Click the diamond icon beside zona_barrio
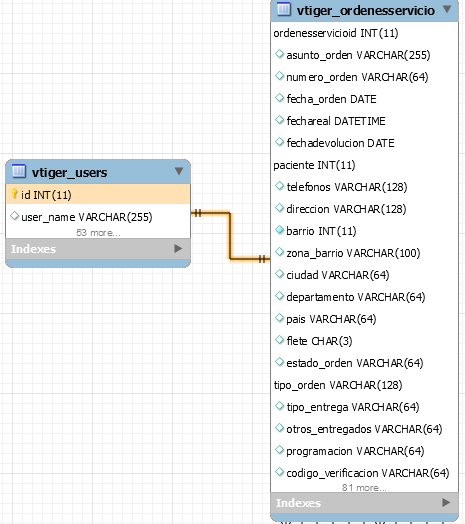Viewport: 465px width, 524px height. 279,252
